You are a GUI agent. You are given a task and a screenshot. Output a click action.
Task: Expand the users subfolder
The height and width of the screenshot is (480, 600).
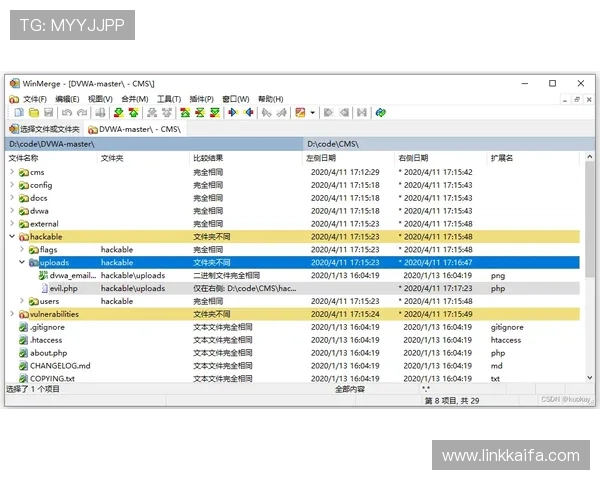pos(22,301)
